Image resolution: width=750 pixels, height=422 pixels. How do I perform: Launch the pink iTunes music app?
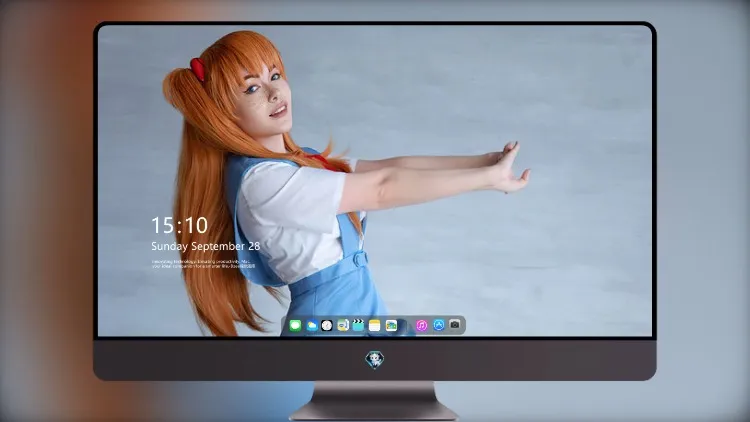(x=421, y=326)
